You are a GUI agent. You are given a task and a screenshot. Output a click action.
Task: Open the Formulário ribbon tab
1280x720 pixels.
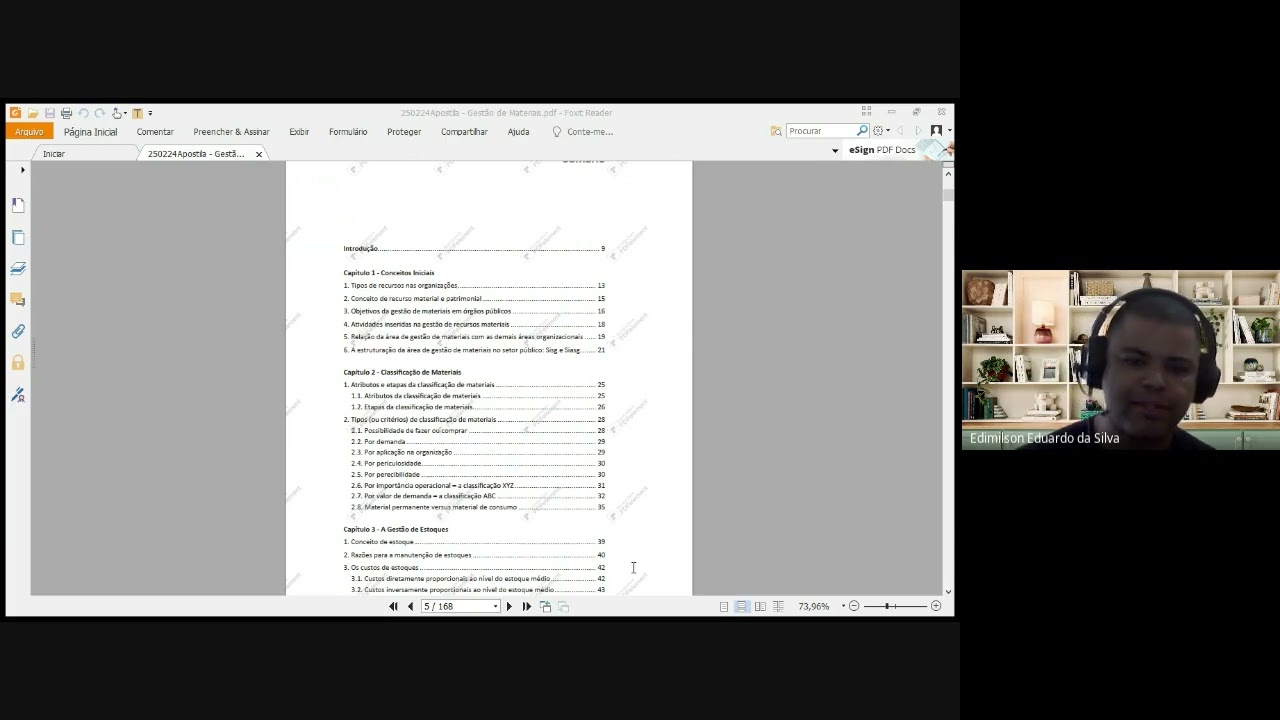point(348,132)
